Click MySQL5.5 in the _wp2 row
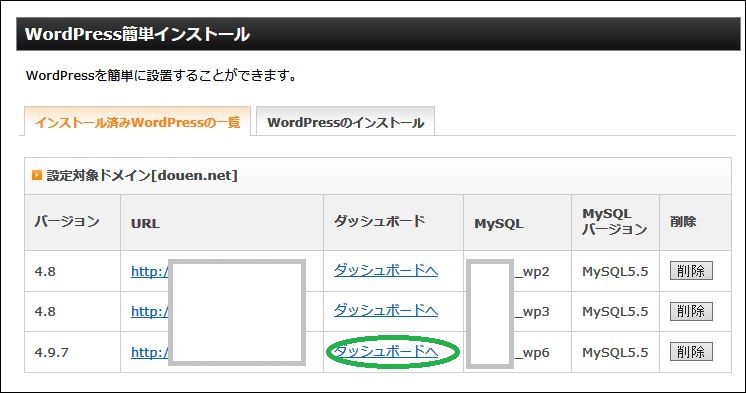The width and height of the screenshot is (746, 393). (615, 271)
